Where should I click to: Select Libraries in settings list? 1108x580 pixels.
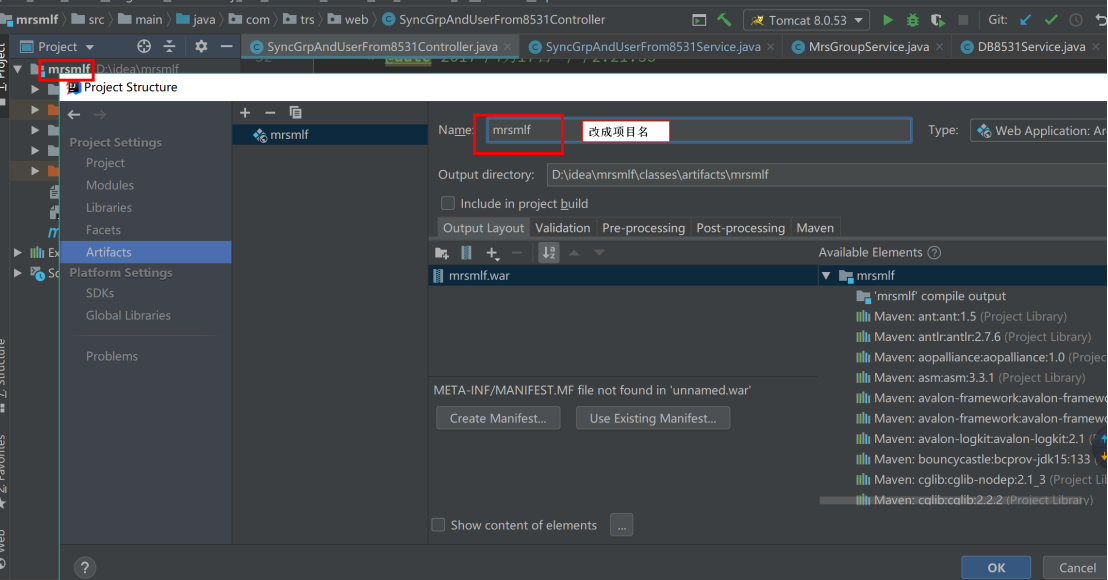pos(109,208)
